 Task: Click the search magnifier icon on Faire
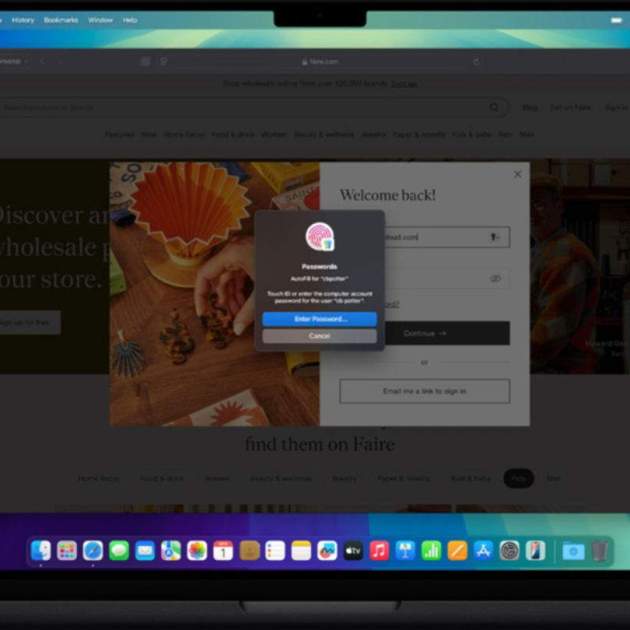(494, 107)
